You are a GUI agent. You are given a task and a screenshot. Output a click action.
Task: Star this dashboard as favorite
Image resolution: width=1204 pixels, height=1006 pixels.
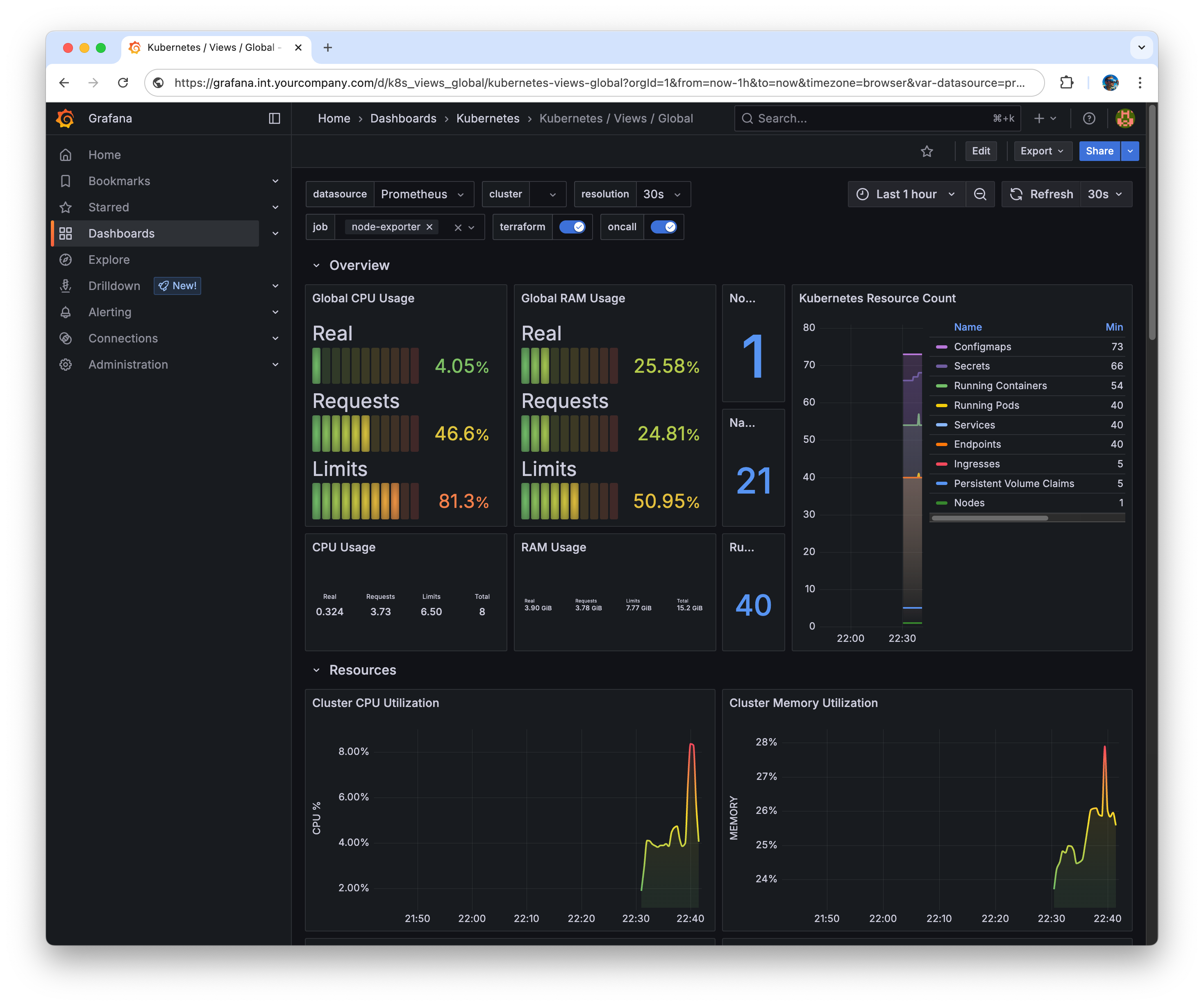coord(927,151)
